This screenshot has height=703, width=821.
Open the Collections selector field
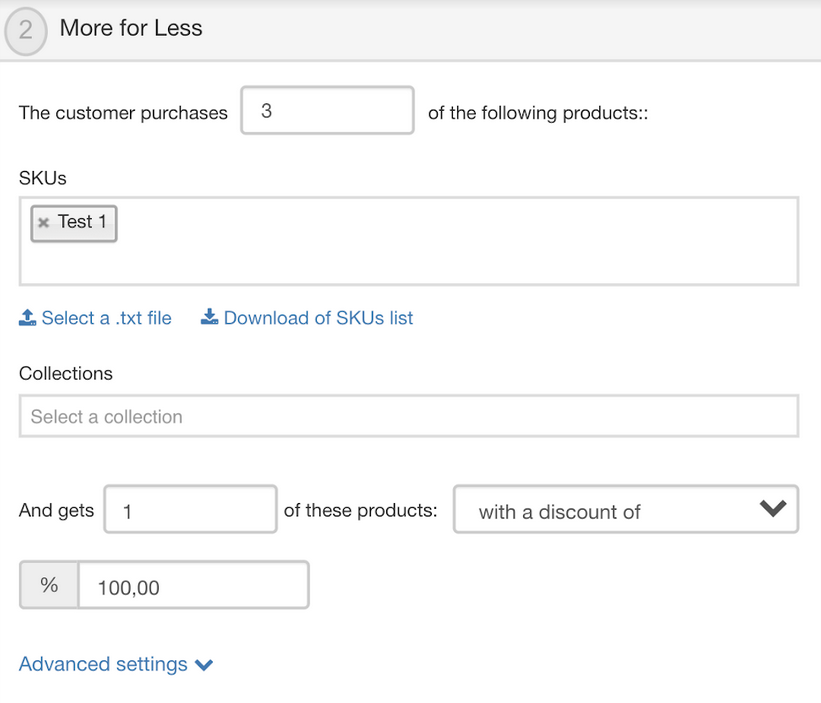coord(408,416)
